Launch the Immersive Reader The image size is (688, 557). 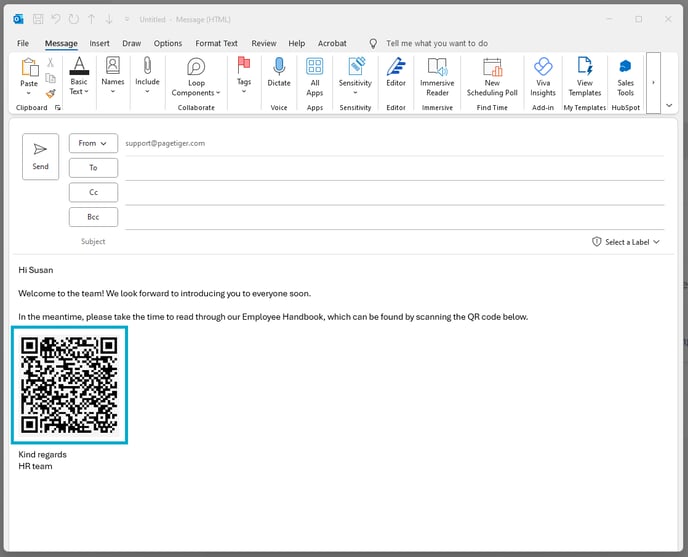(x=437, y=75)
